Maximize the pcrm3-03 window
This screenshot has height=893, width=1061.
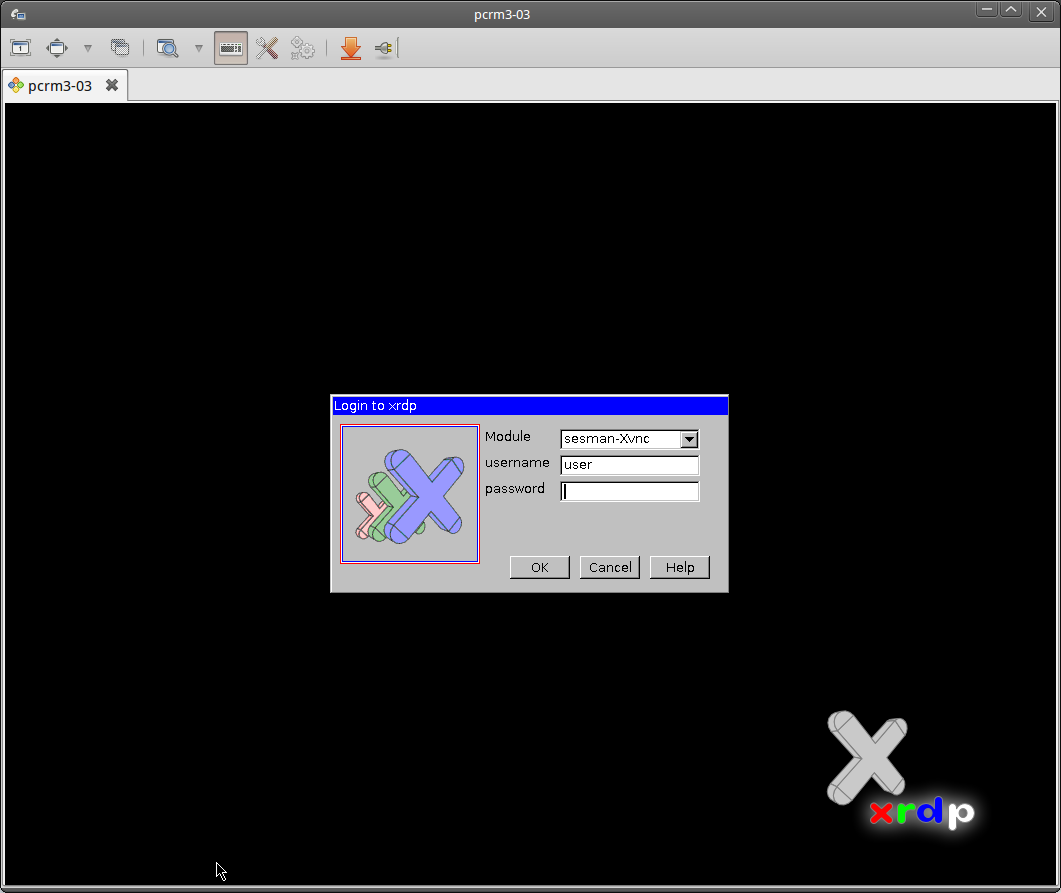click(x=1011, y=9)
